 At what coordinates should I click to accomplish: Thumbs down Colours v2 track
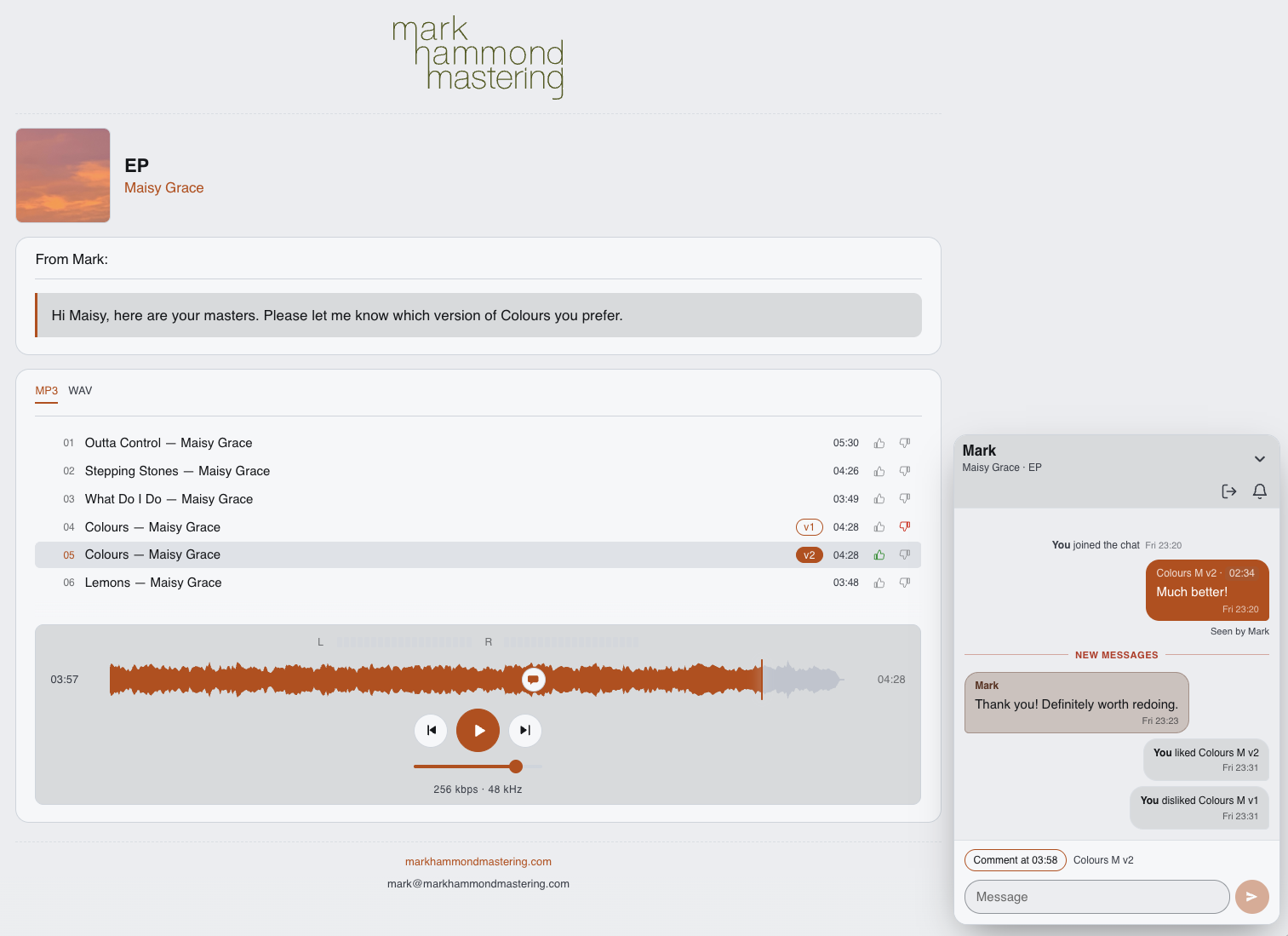pos(905,555)
